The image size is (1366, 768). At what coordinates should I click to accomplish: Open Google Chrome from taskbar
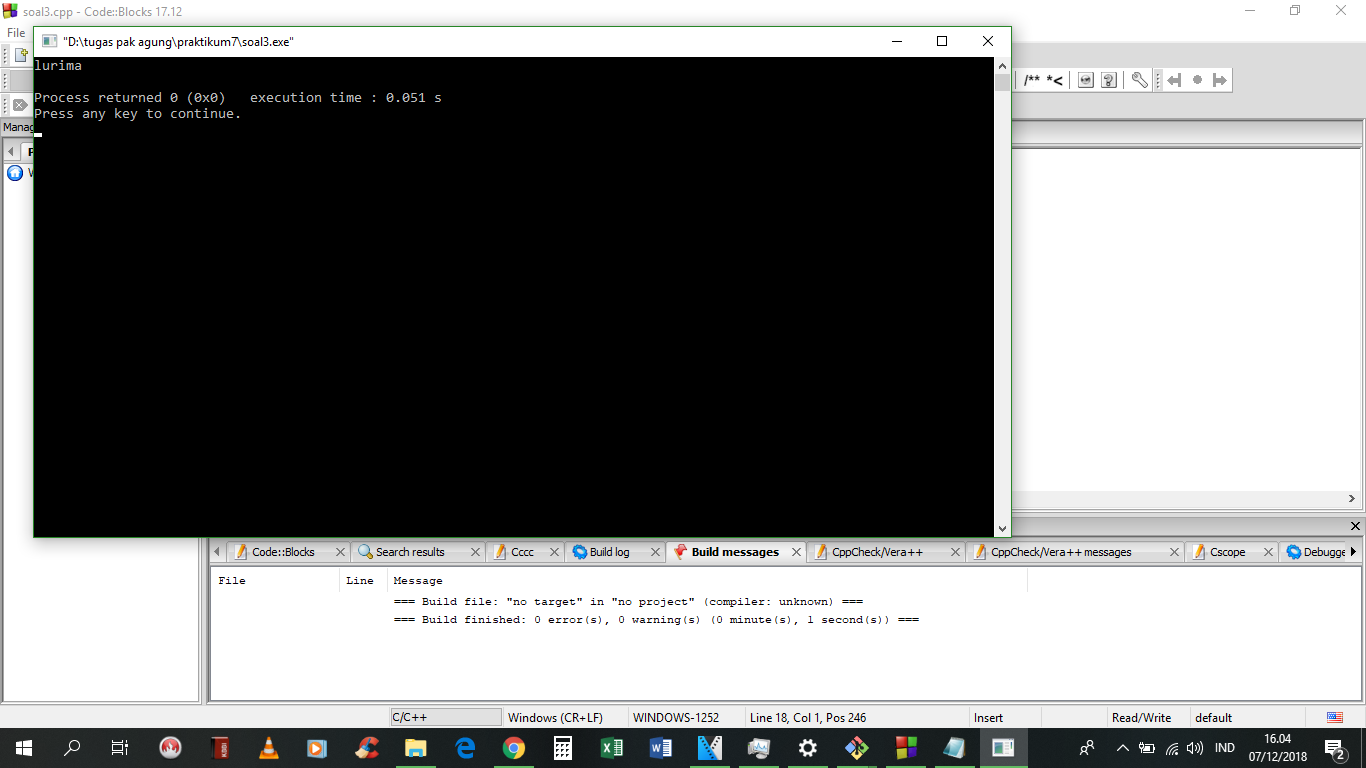pyautogui.click(x=514, y=748)
